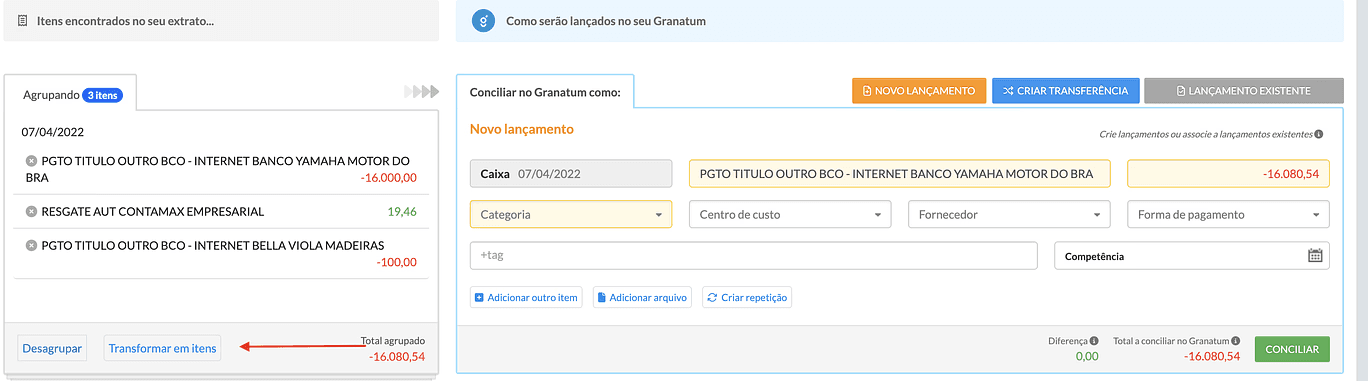Open the Centro de custo dropdown
This screenshot has width=1368, height=381.
point(790,214)
